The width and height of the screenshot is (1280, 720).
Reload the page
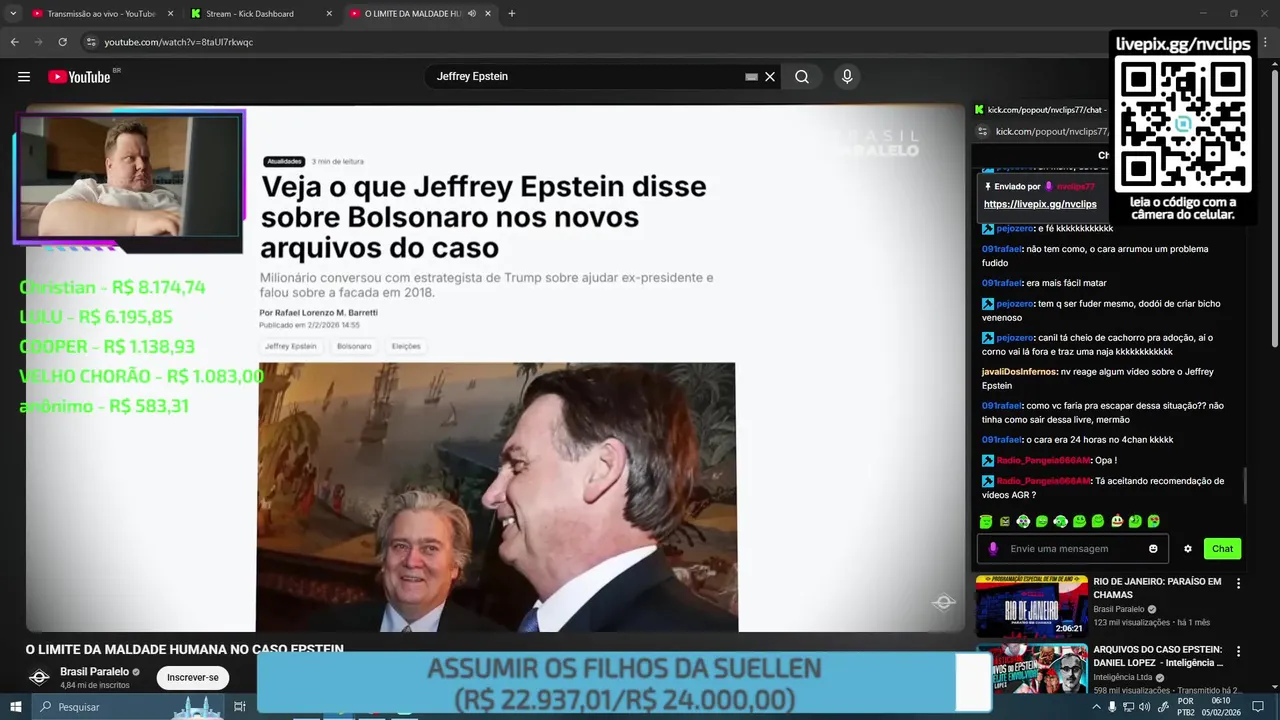click(x=62, y=42)
